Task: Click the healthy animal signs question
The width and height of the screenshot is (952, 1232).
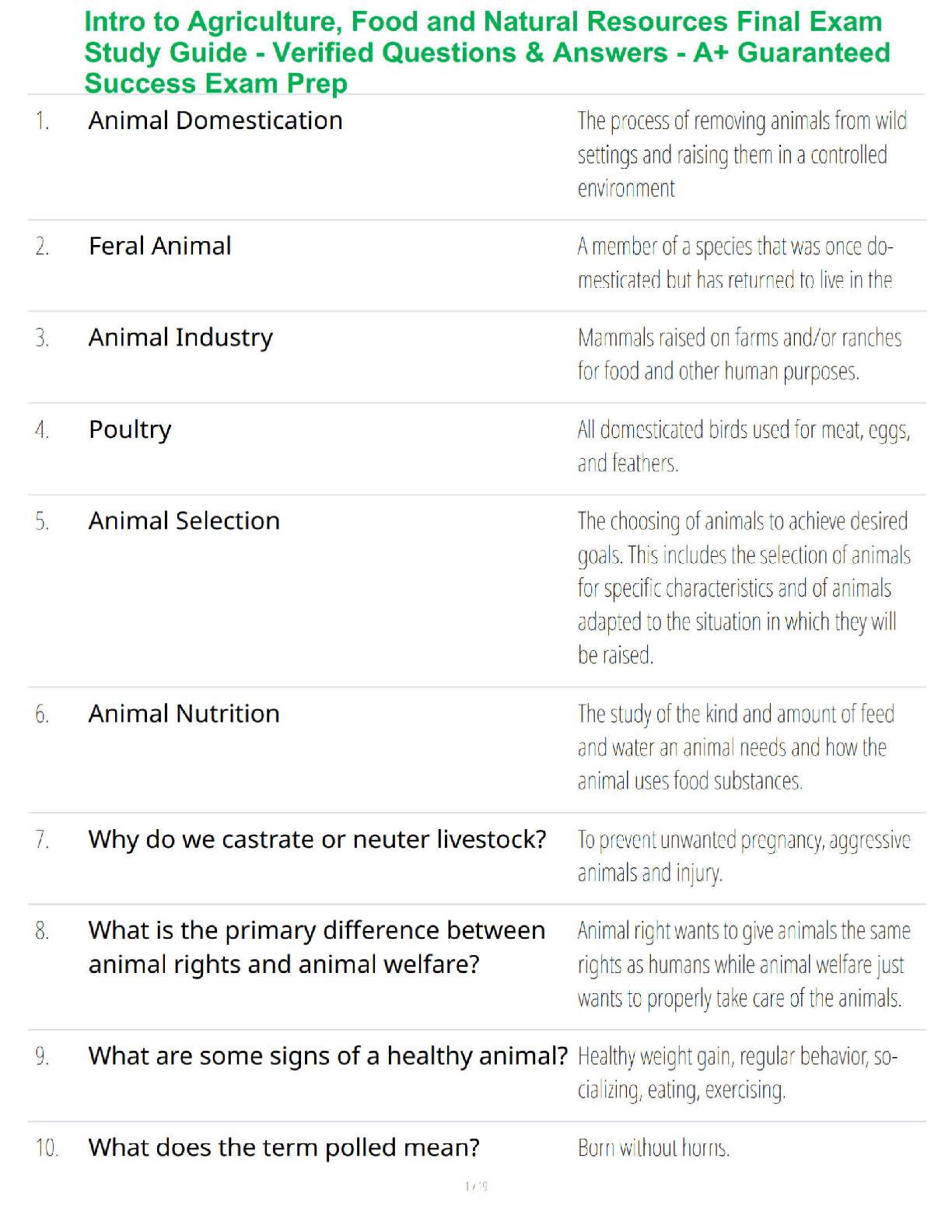Action: [328, 1056]
